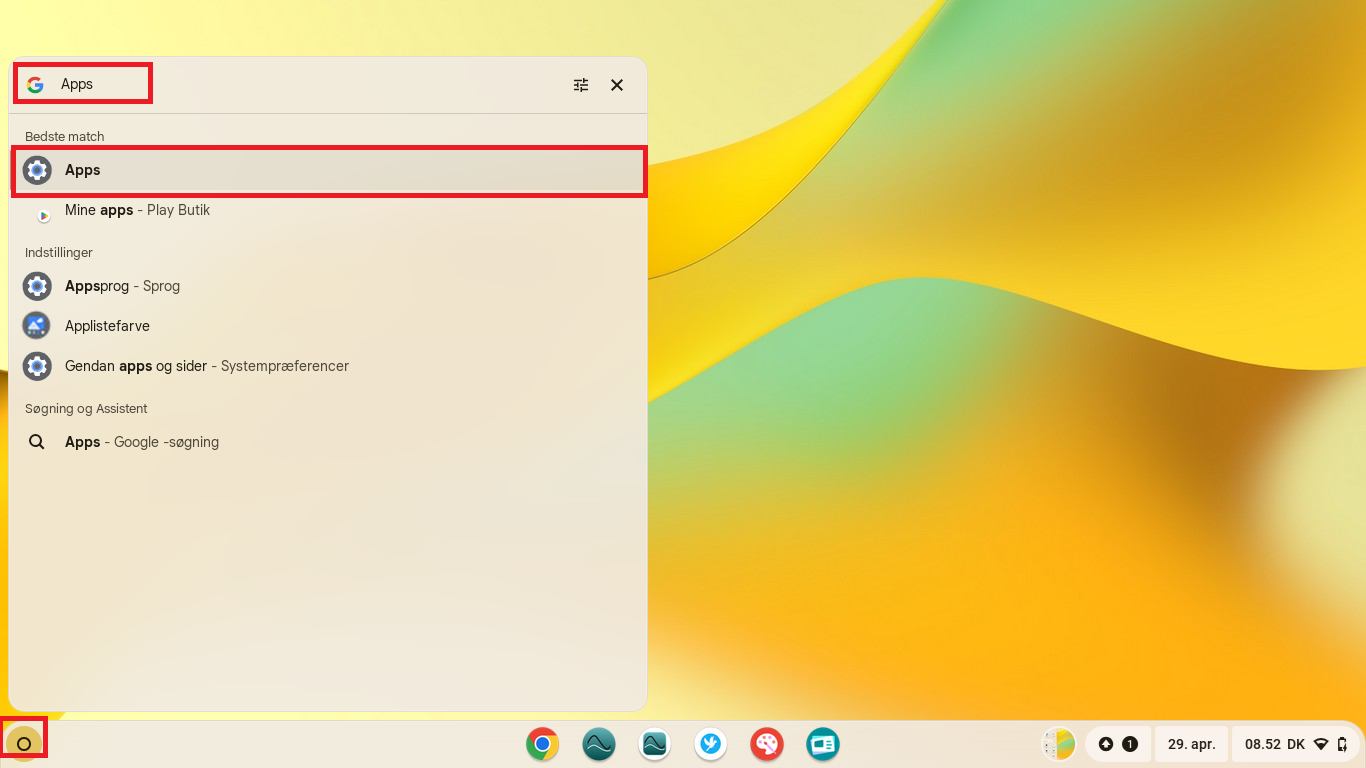Open the dark teal wave app in shelf
Screen dimensions: 1366x768
[598, 744]
